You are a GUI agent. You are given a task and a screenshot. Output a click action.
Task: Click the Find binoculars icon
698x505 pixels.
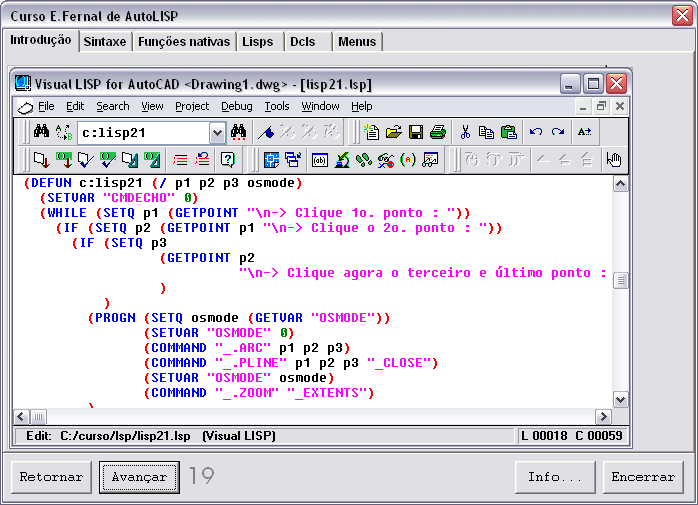click(41, 132)
